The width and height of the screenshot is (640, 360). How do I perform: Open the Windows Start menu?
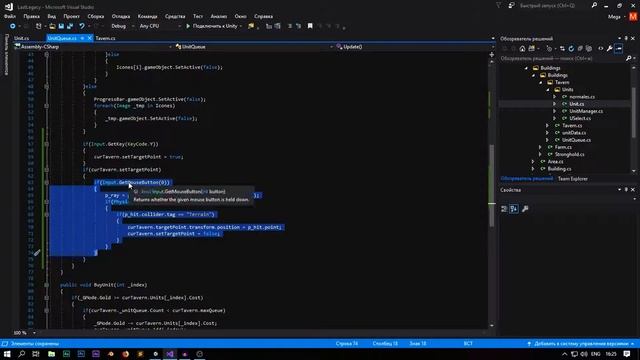coord(7,354)
